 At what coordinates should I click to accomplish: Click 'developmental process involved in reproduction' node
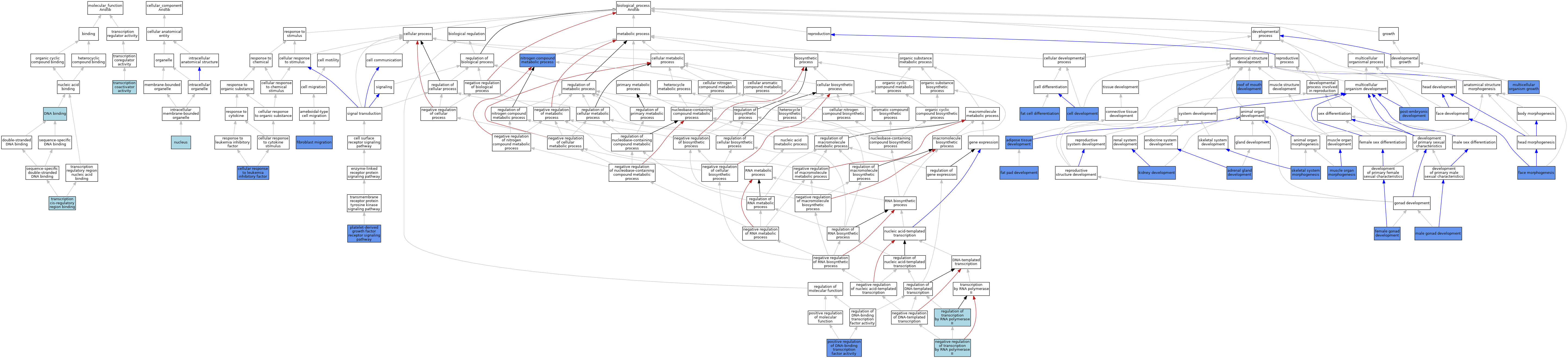[1322, 87]
